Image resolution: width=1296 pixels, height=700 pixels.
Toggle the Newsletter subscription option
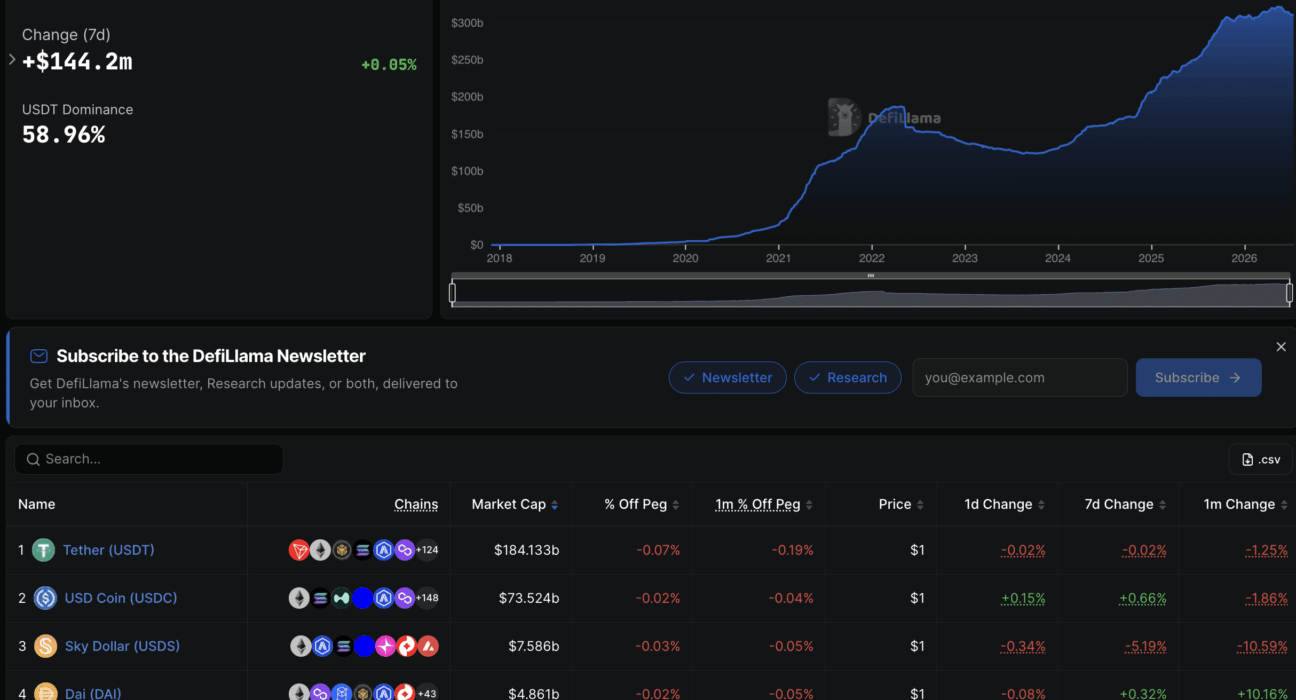[727, 378]
